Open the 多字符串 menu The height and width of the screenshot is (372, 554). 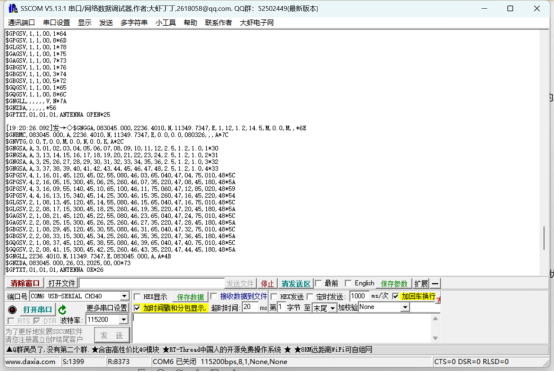134,23
